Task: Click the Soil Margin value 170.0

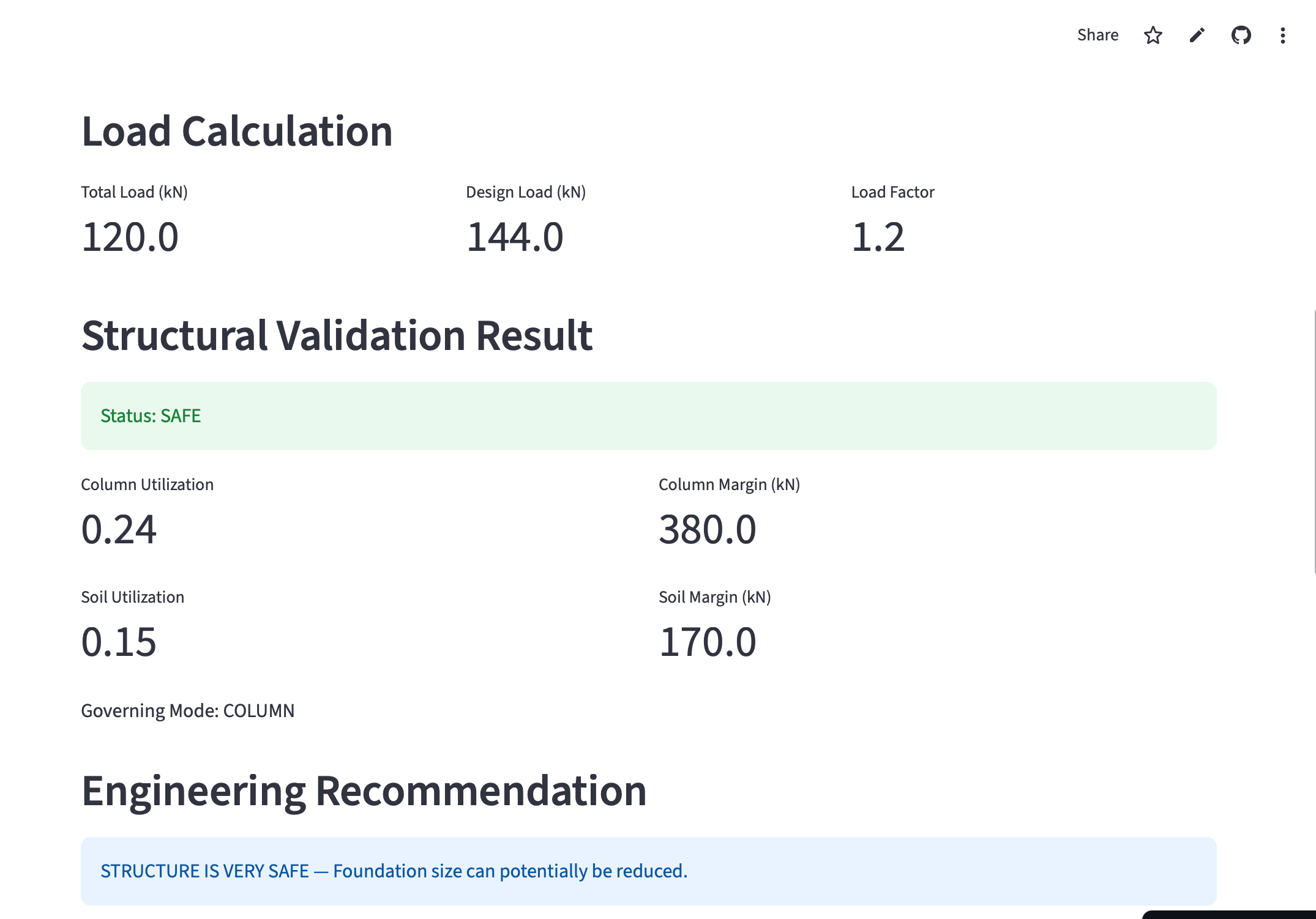Action: pos(707,642)
